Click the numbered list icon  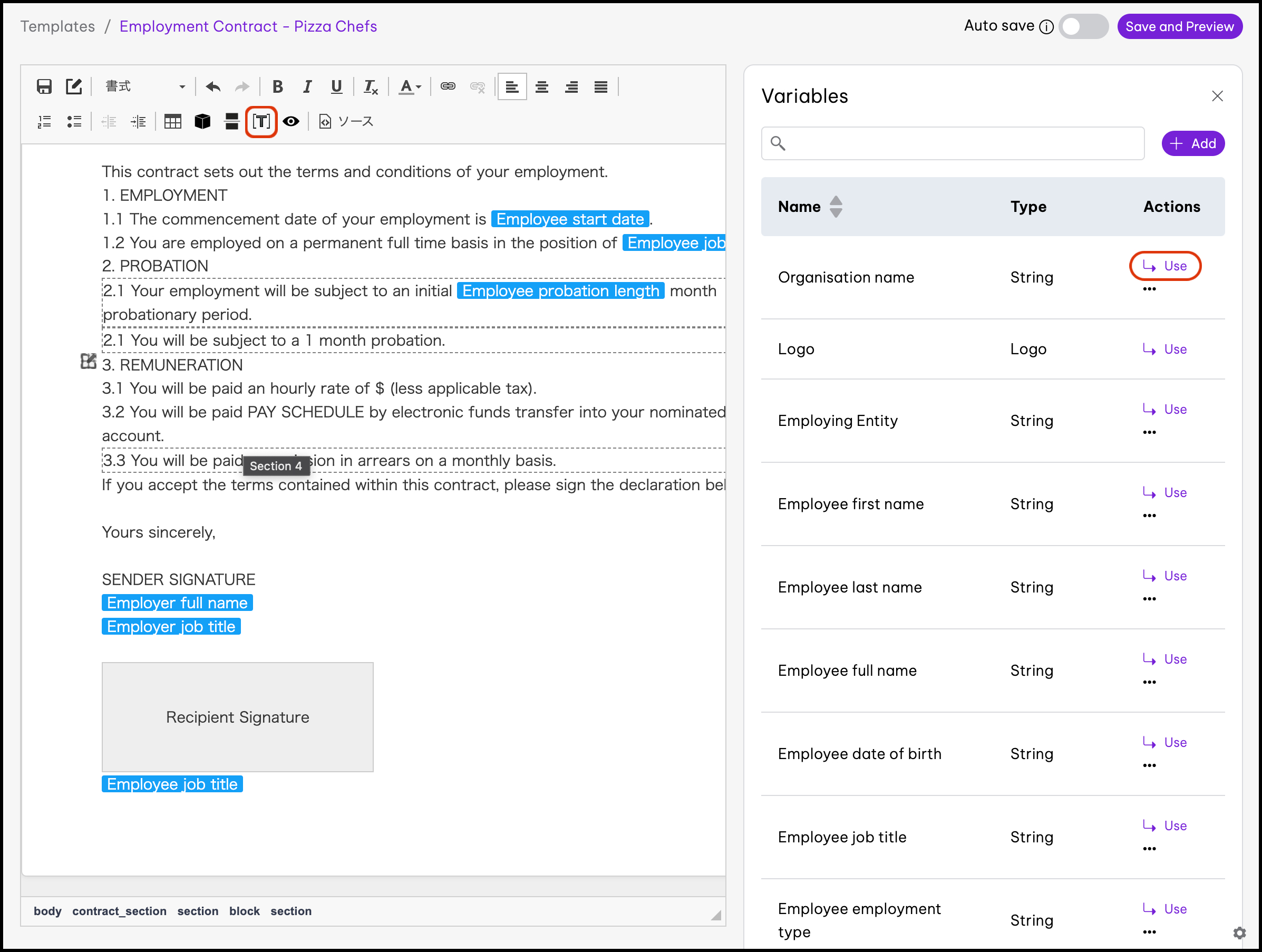44,121
